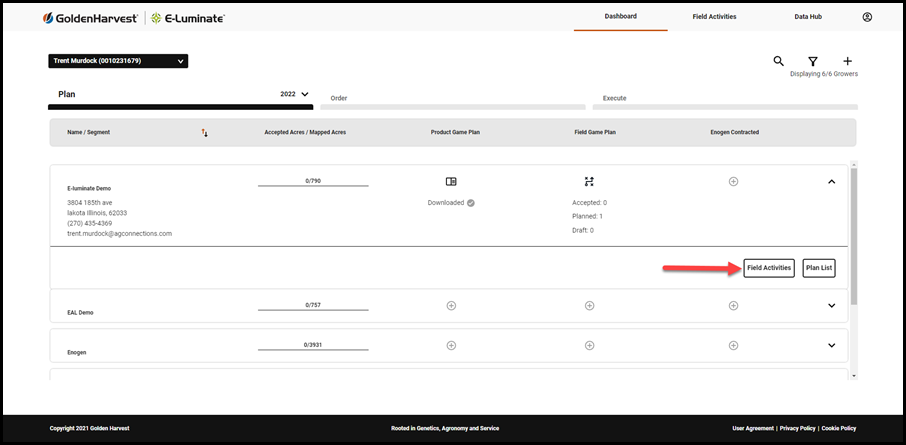
Task: Click the scrollbar up arrow
Action: (x=854, y=164)
